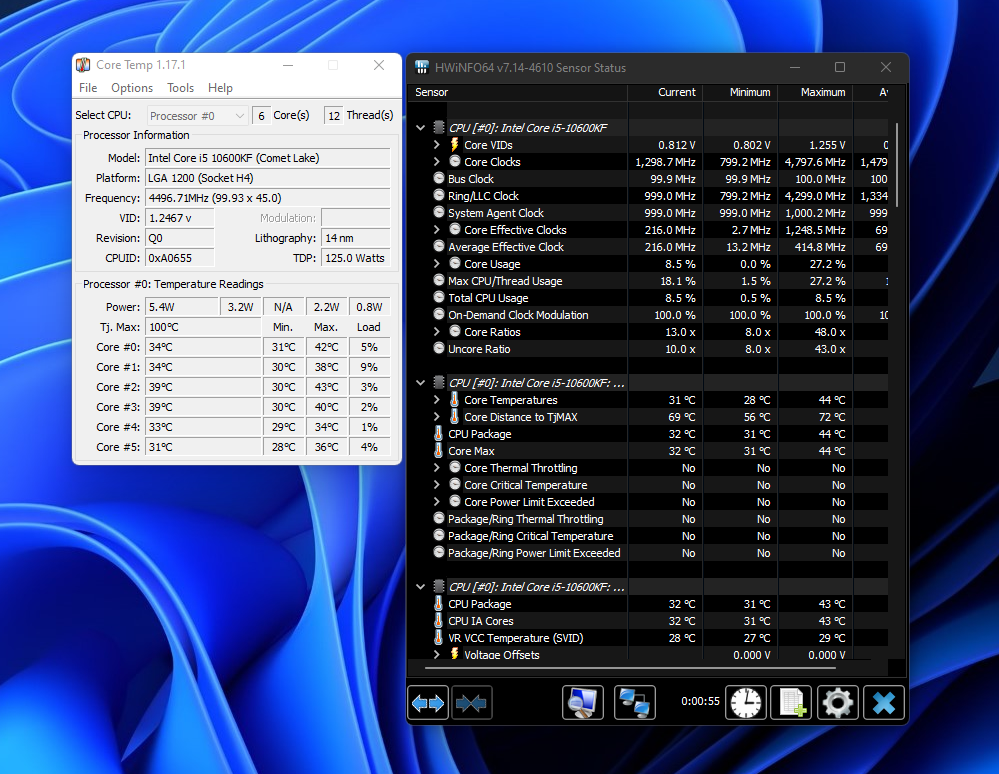
Task: Click the Frequency field in Core Temp
Action: [268, 198]
